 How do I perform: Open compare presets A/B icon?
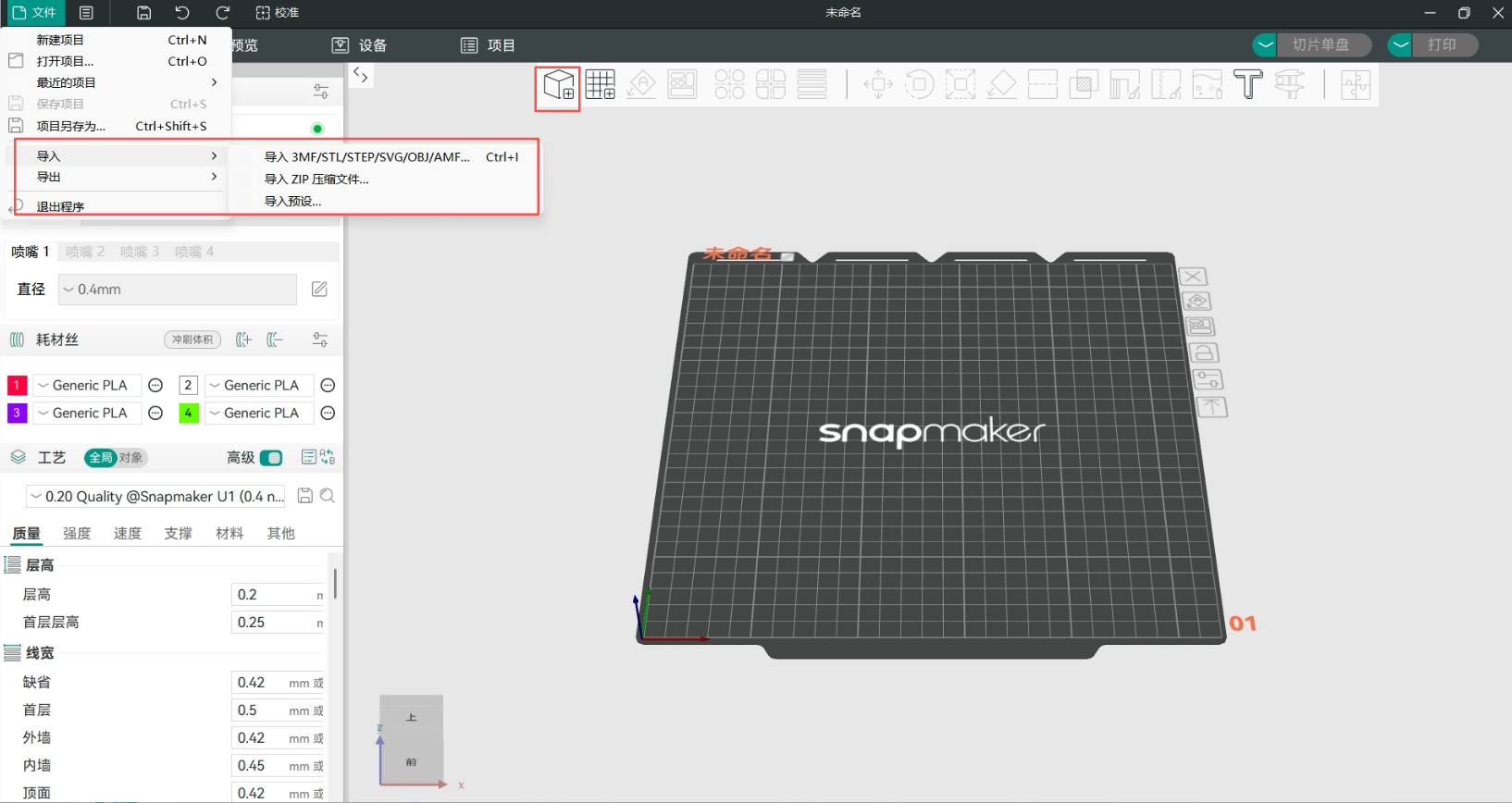[x=328, y=457]
